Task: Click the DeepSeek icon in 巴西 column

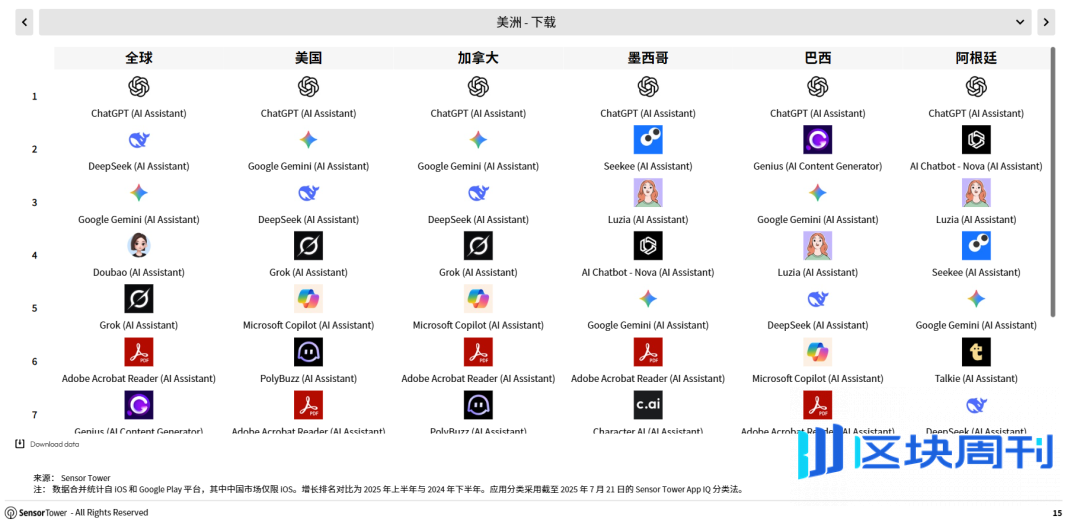Action: (818, 299)
